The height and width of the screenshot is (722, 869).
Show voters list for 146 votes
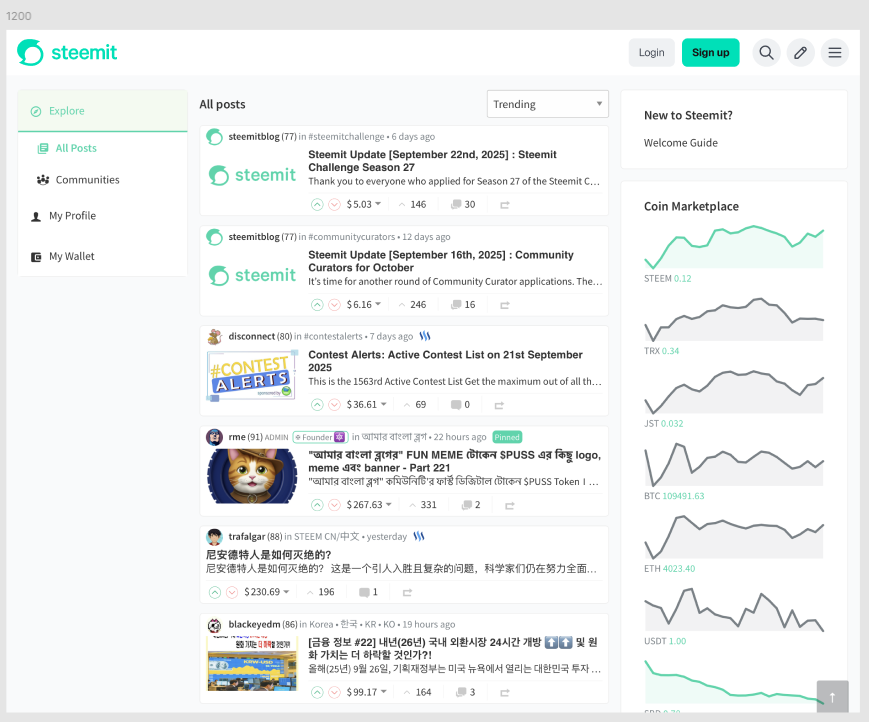pos(412,204)
